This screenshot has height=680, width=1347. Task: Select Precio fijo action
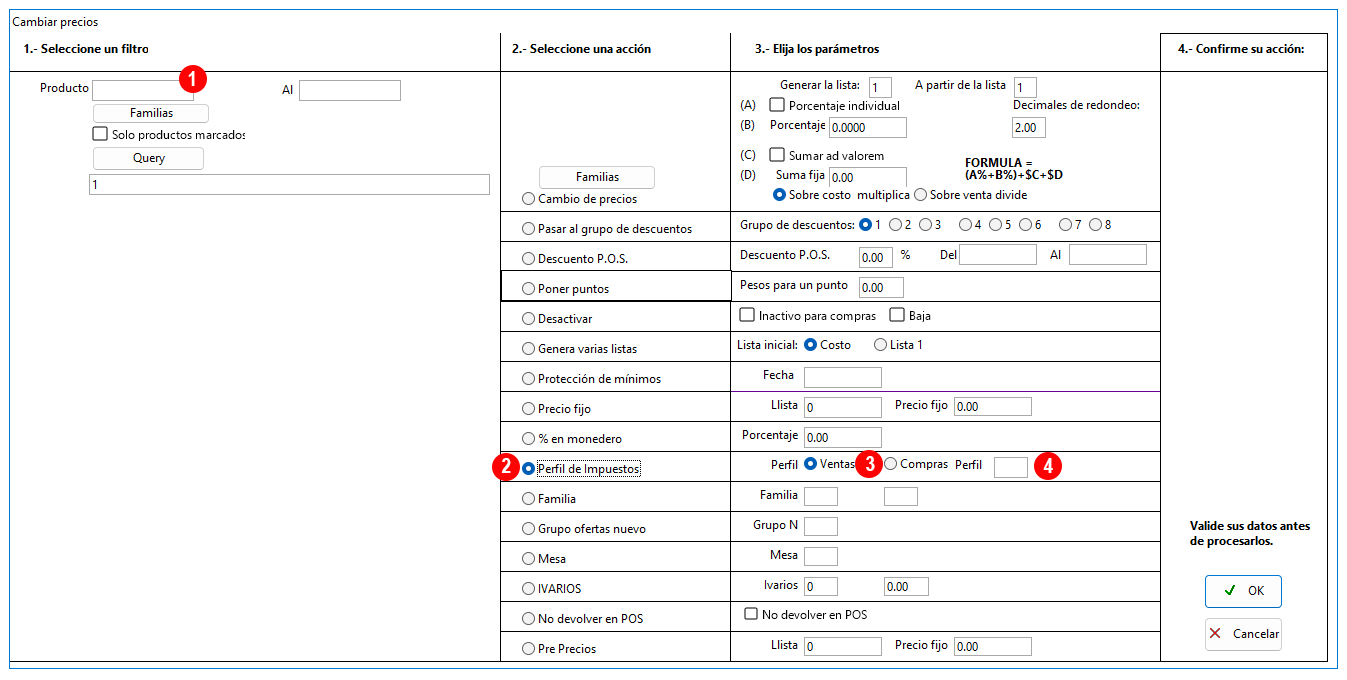[x=528, y=409]
